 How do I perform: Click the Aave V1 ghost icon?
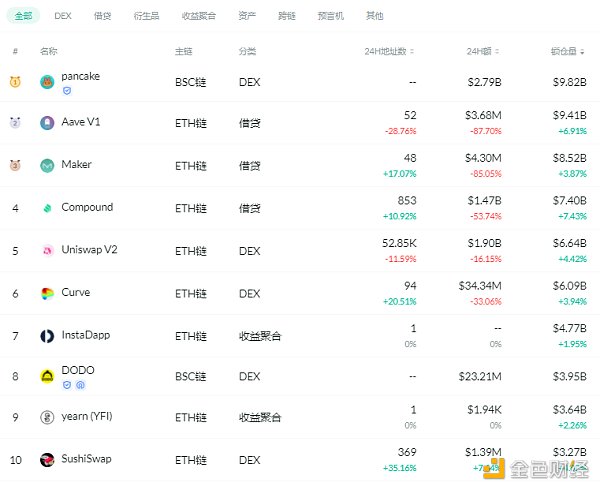click(x=47, y=123)
